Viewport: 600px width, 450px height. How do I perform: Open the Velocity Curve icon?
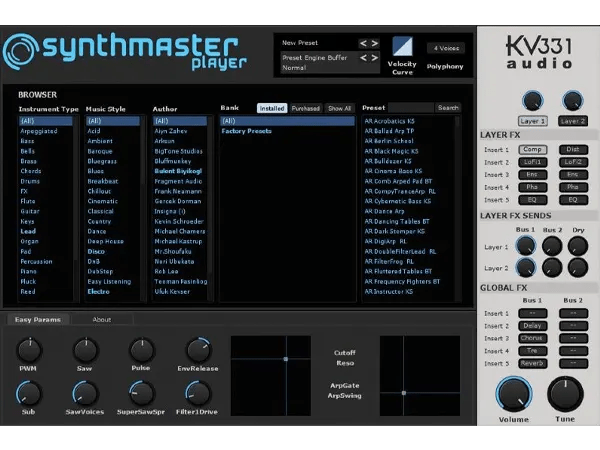(x=402, y=46)
